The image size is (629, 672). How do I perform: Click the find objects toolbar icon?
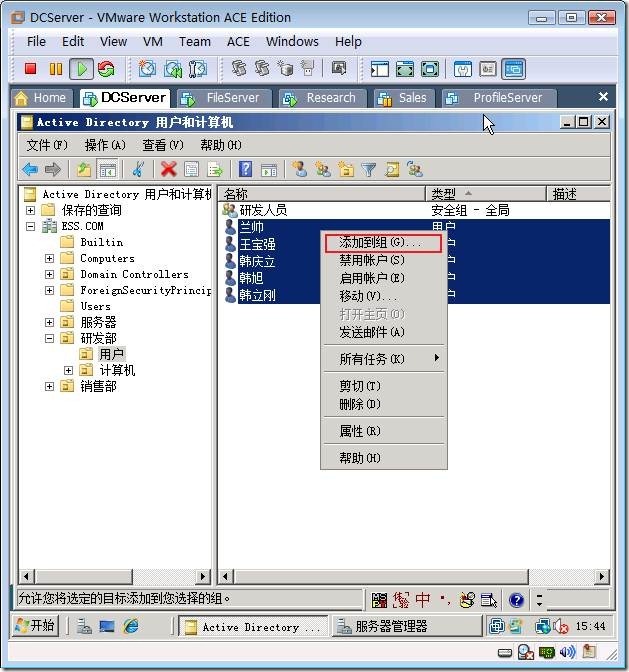pyautogui.click(x=392, y=170)
